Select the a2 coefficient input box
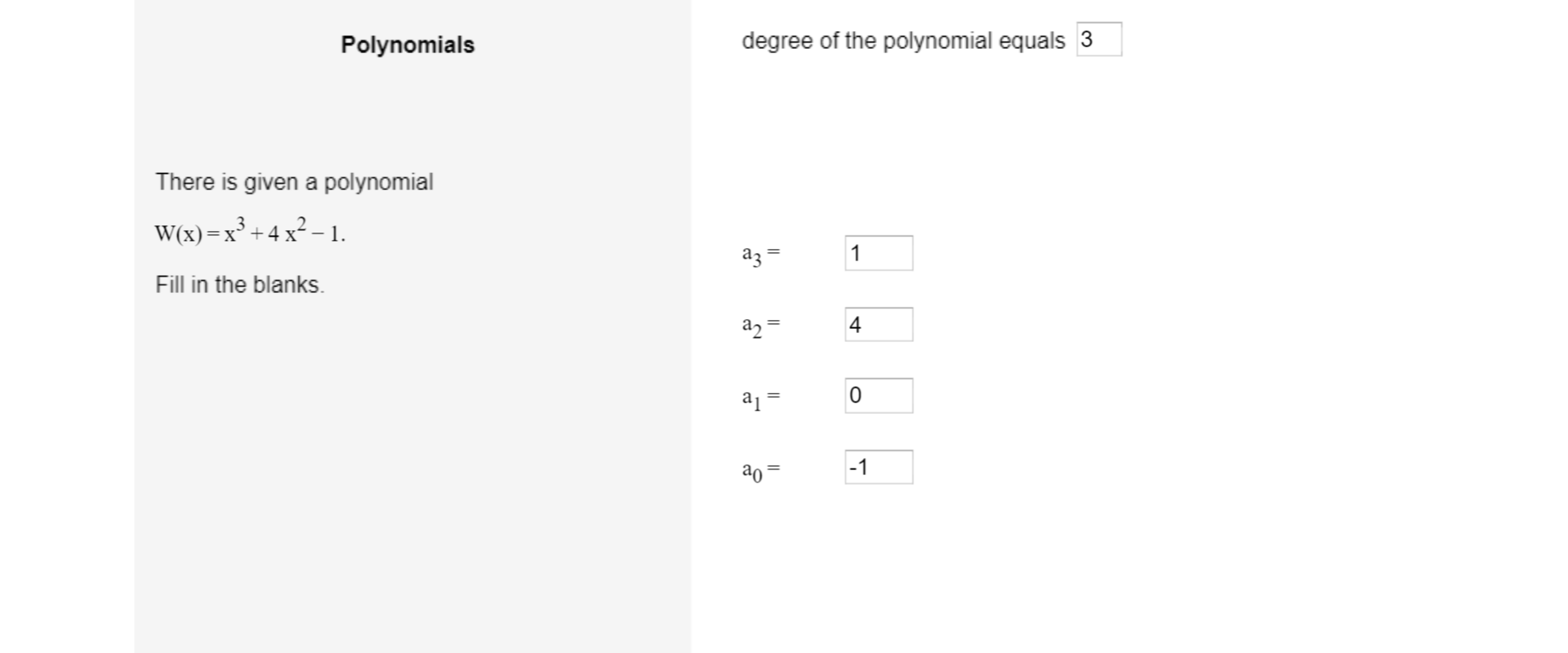Image resolution: width=1568 pixels, height=653 pixels. [x=877, y=324]
